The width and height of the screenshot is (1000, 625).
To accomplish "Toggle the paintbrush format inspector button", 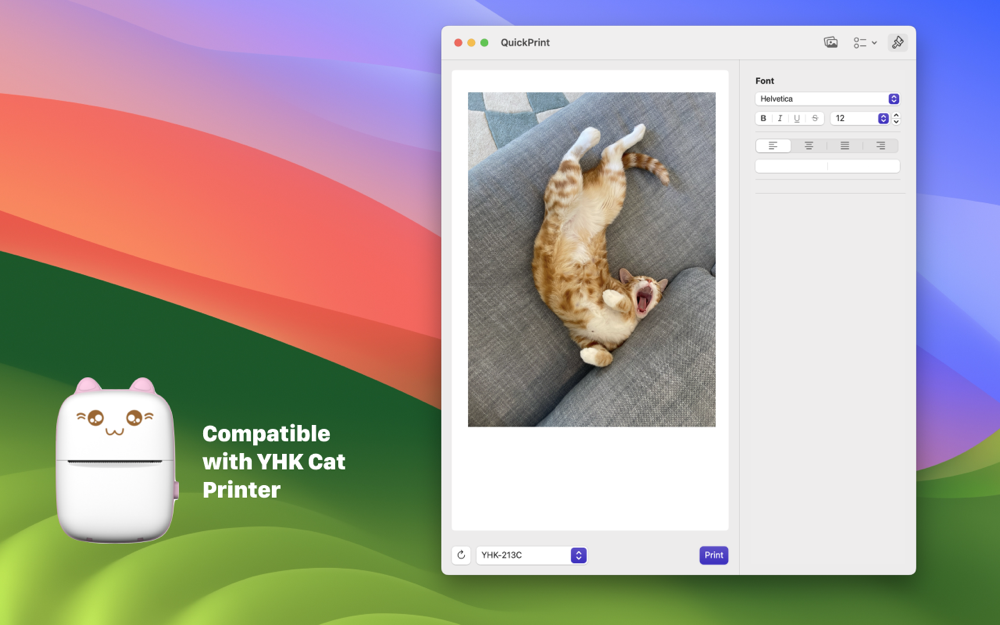I will click(897, 43).
